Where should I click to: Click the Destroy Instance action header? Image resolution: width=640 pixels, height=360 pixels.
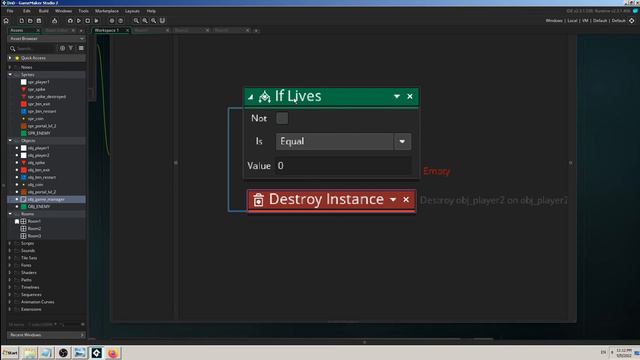pyautogui.click(x=331, y=200)
